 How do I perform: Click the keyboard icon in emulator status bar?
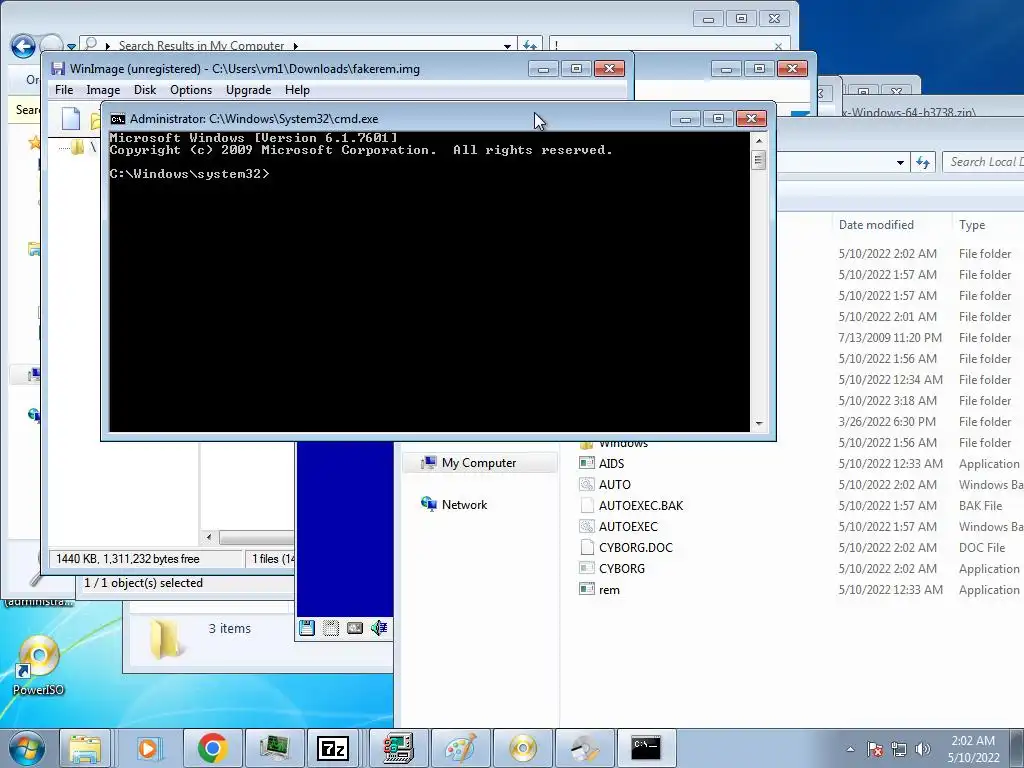click(355, 628)
